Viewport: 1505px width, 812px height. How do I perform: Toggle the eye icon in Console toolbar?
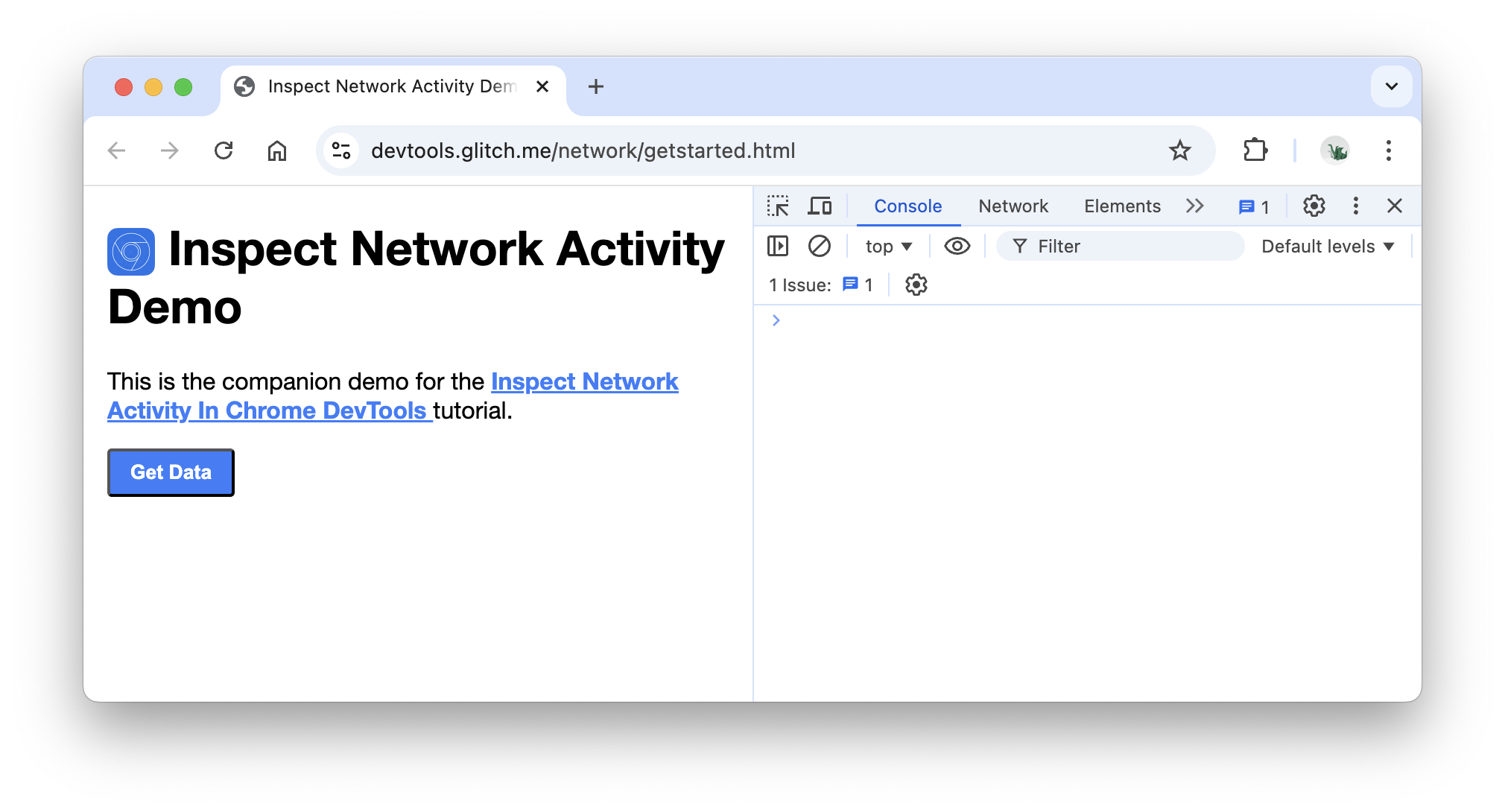coord(956,246)
